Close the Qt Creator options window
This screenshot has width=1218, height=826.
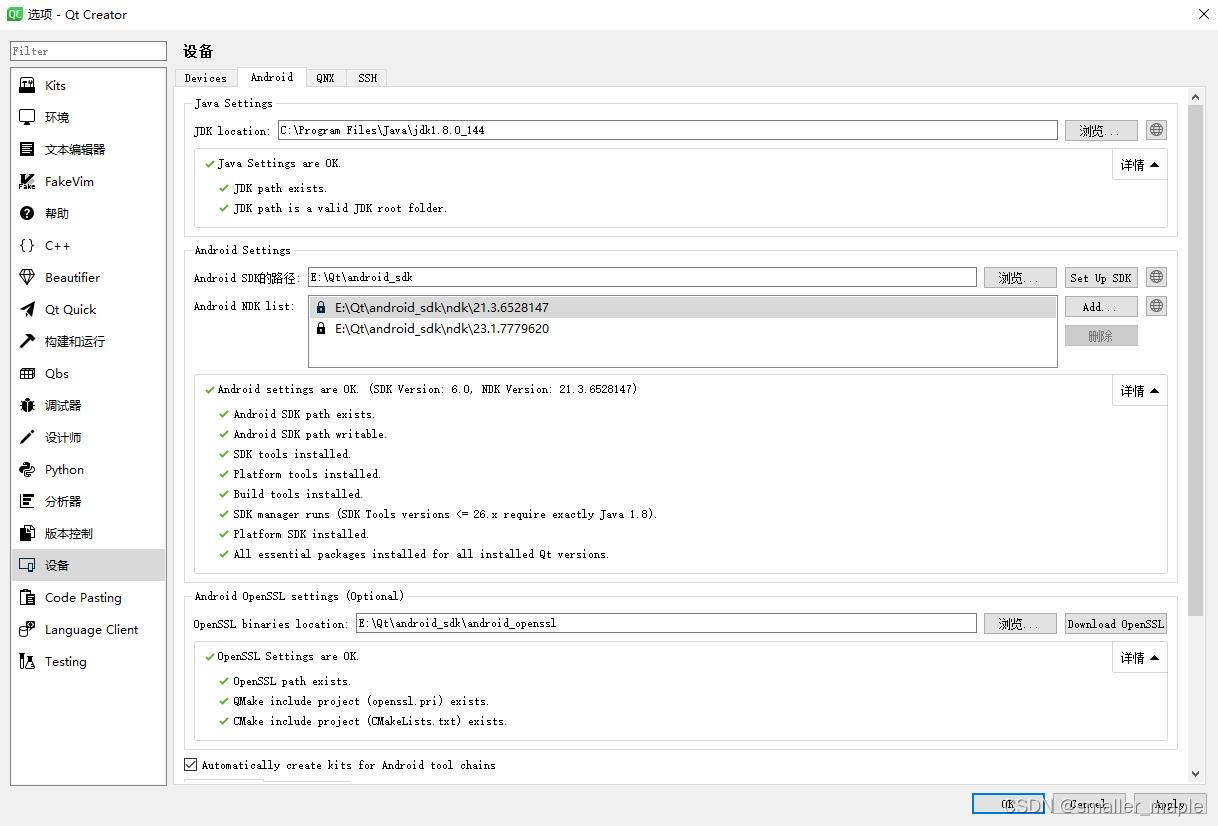click(x=1203, y=14)
